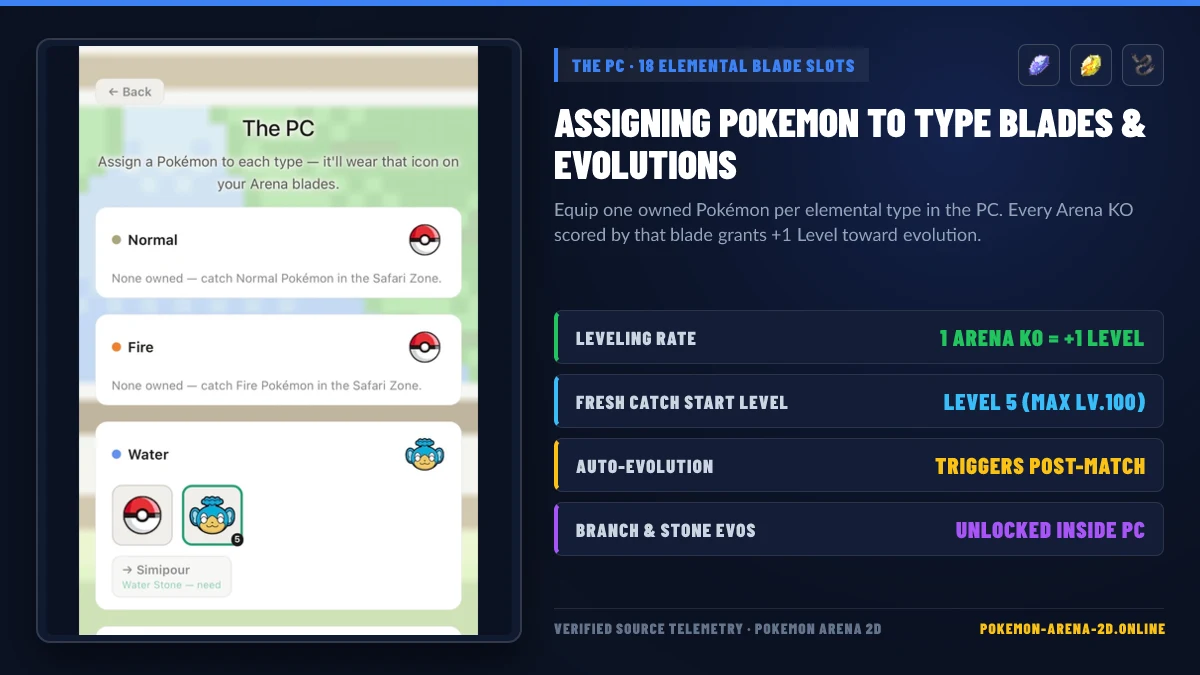The height and width of the screenshot is (675, 1200).
Task: Click the Panpour icon in Water card header
Action: 425,454
